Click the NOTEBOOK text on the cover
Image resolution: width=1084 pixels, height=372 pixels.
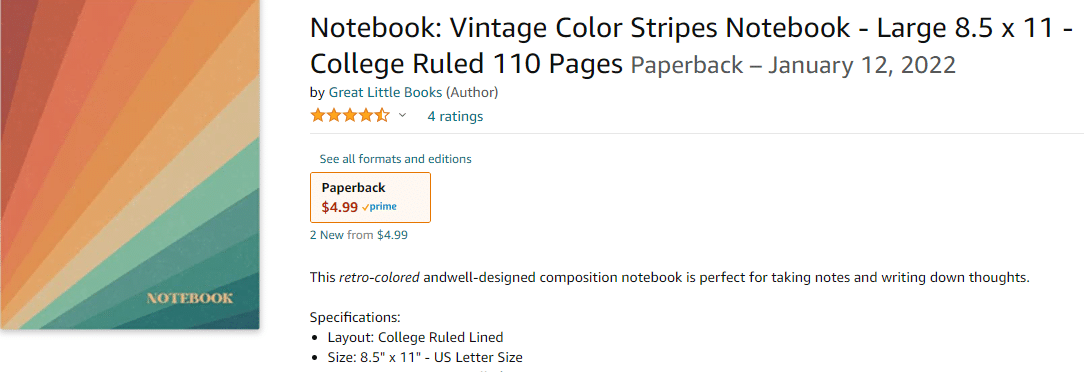(x=189, y=299)
